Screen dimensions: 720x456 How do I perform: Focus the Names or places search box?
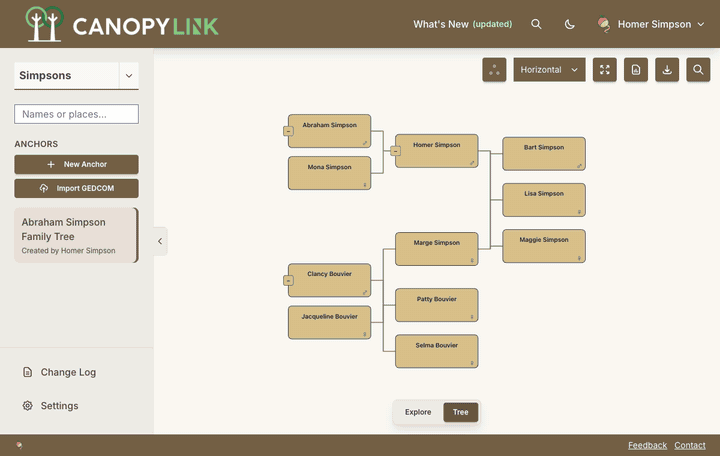76,114
